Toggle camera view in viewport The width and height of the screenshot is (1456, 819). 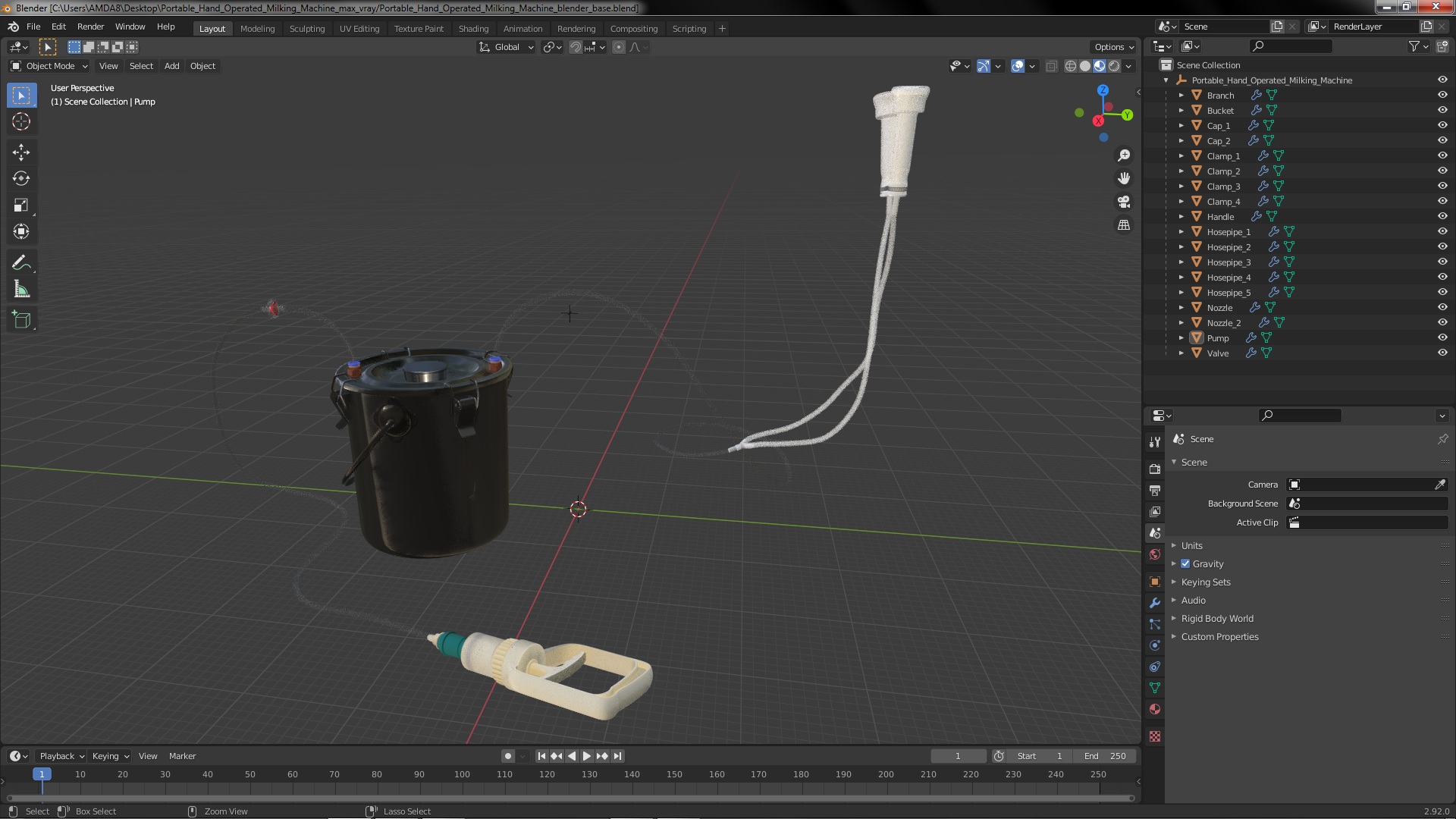point(1124,202)
